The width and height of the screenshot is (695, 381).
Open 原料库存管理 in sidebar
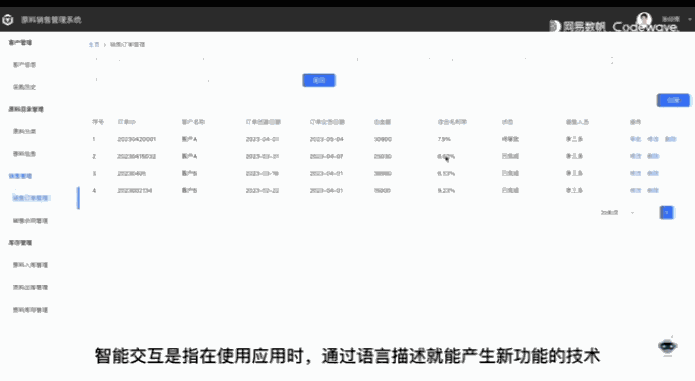click(x=30, y=310)
